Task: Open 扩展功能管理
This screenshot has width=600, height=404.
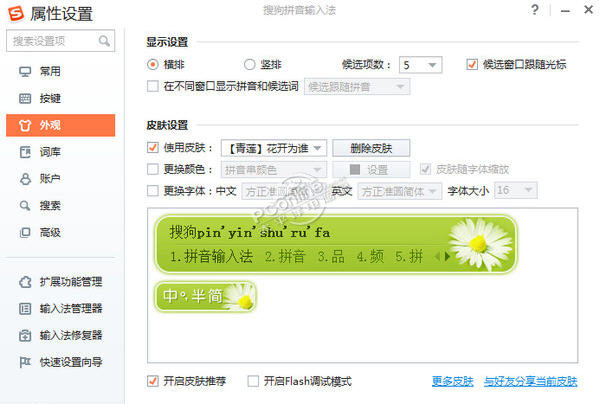Action: (60, 282)
